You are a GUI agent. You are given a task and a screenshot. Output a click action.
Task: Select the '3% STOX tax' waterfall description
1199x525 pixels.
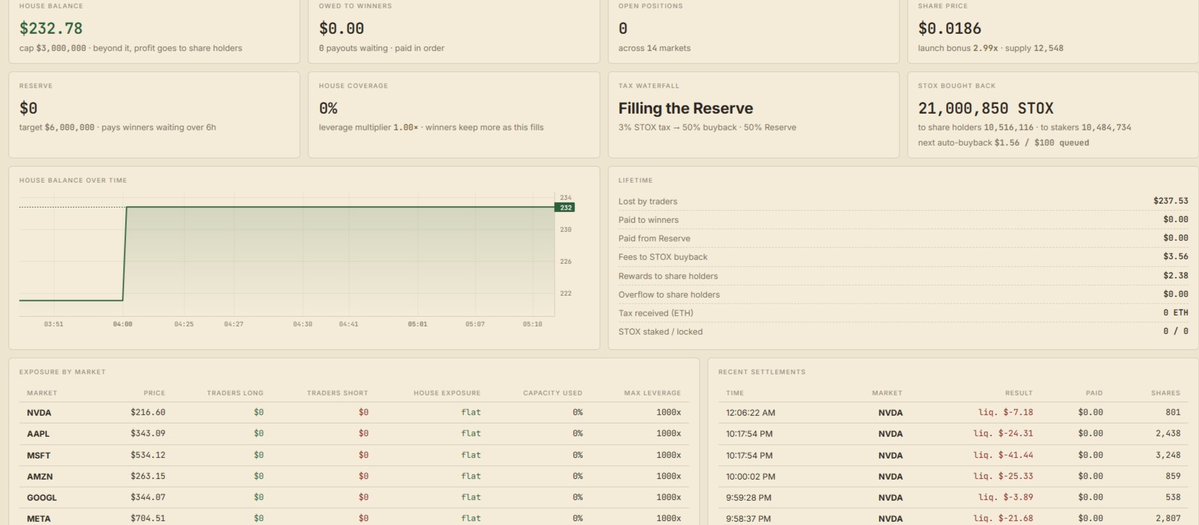click(x=707, y=128)
